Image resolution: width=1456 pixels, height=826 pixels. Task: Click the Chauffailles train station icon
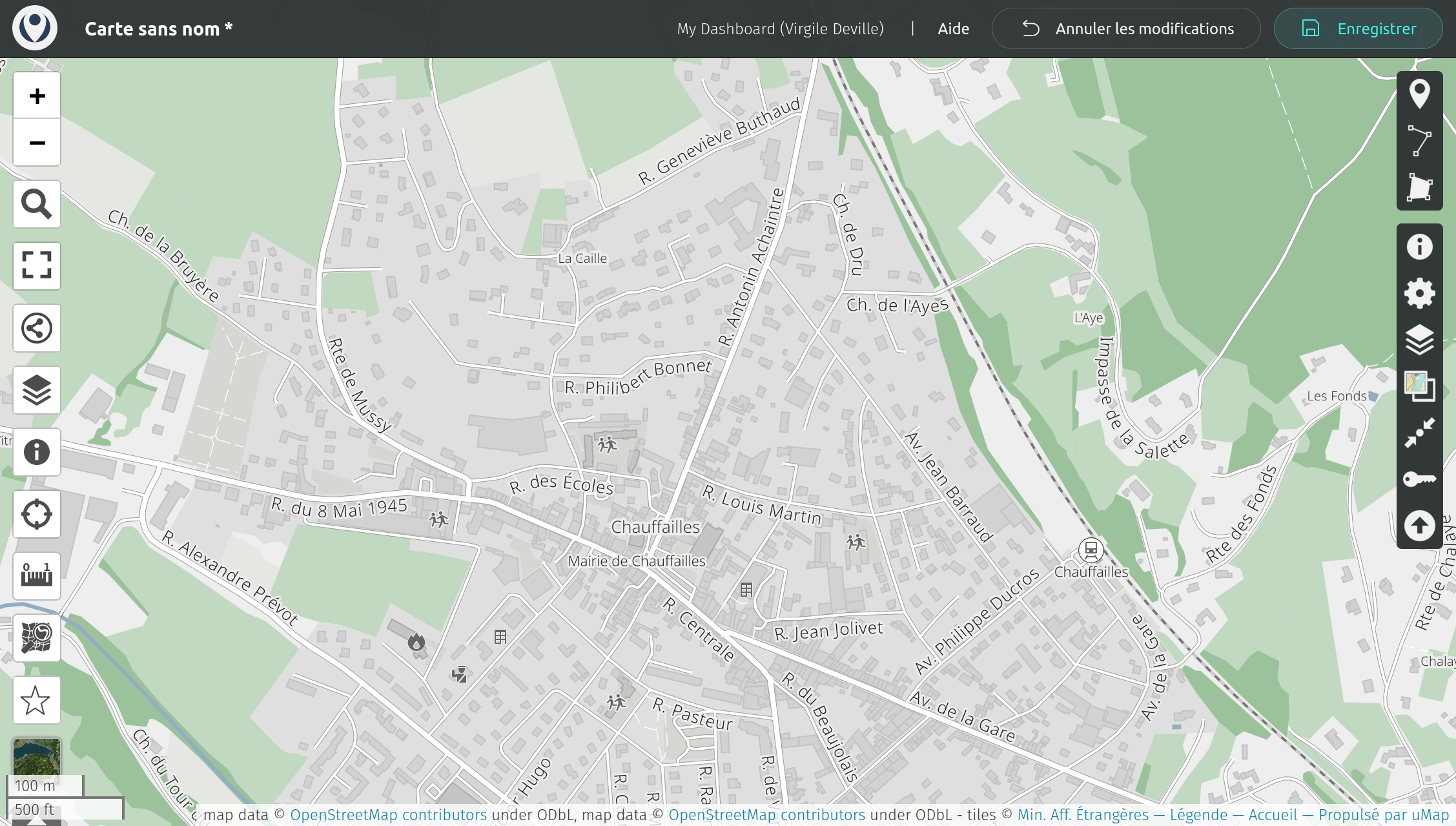(1091, 551)
